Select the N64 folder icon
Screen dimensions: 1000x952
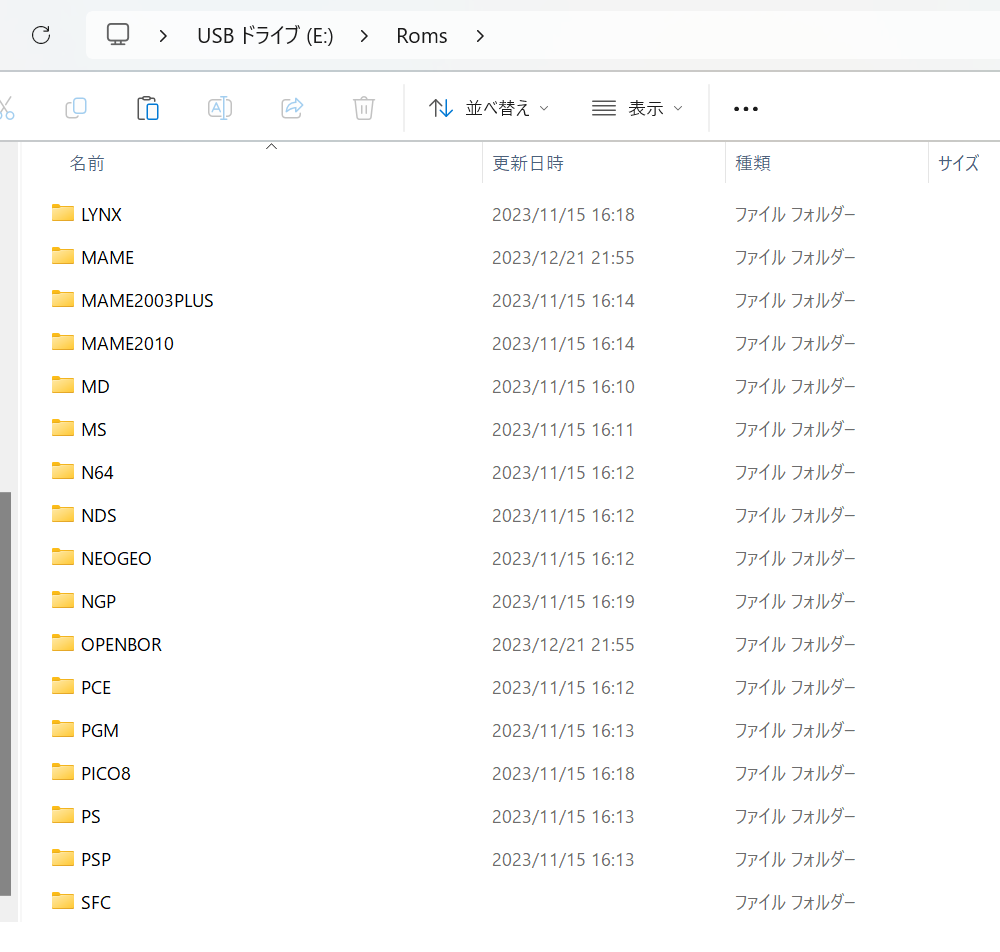62,471
